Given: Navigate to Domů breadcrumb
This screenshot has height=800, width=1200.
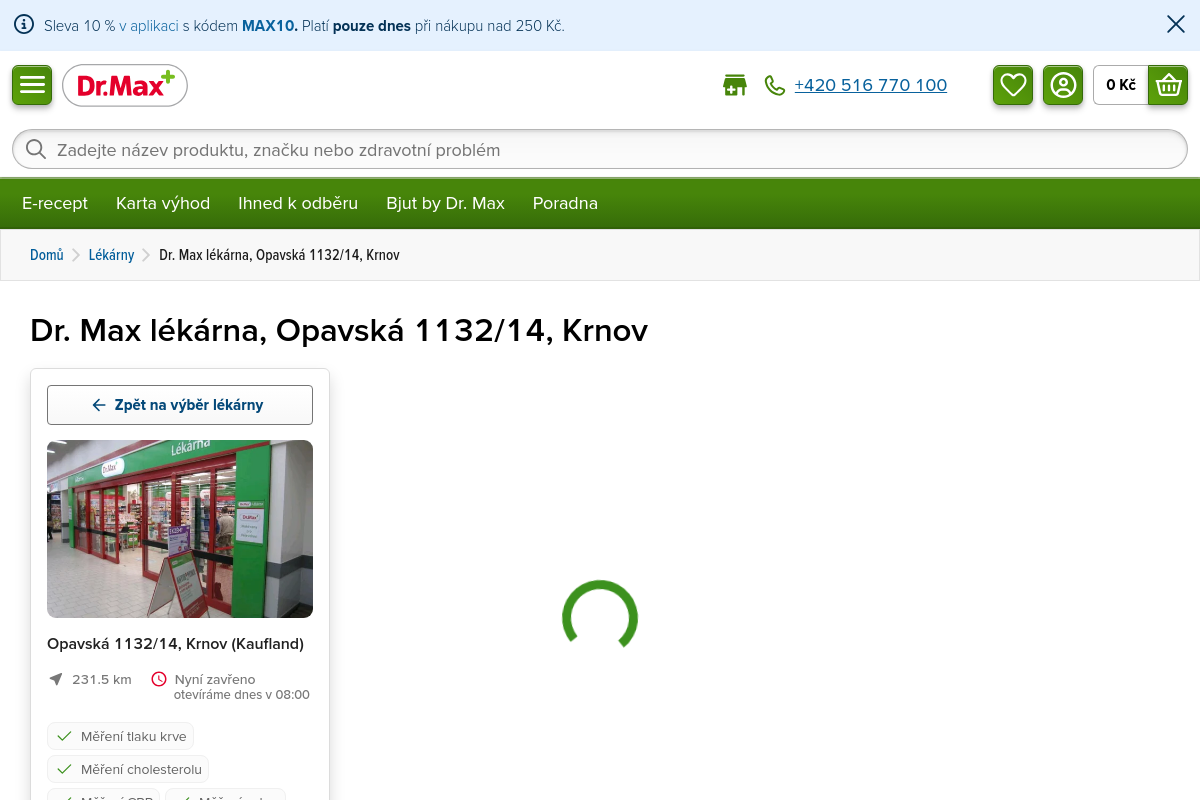Looking at the screenshot, I should tap(47, 255).
